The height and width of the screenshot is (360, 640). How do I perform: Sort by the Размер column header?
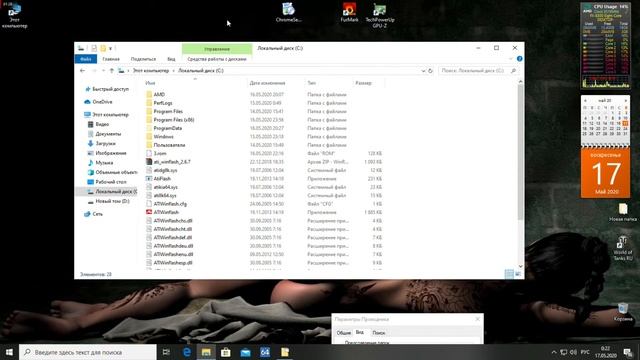point(363,83)
